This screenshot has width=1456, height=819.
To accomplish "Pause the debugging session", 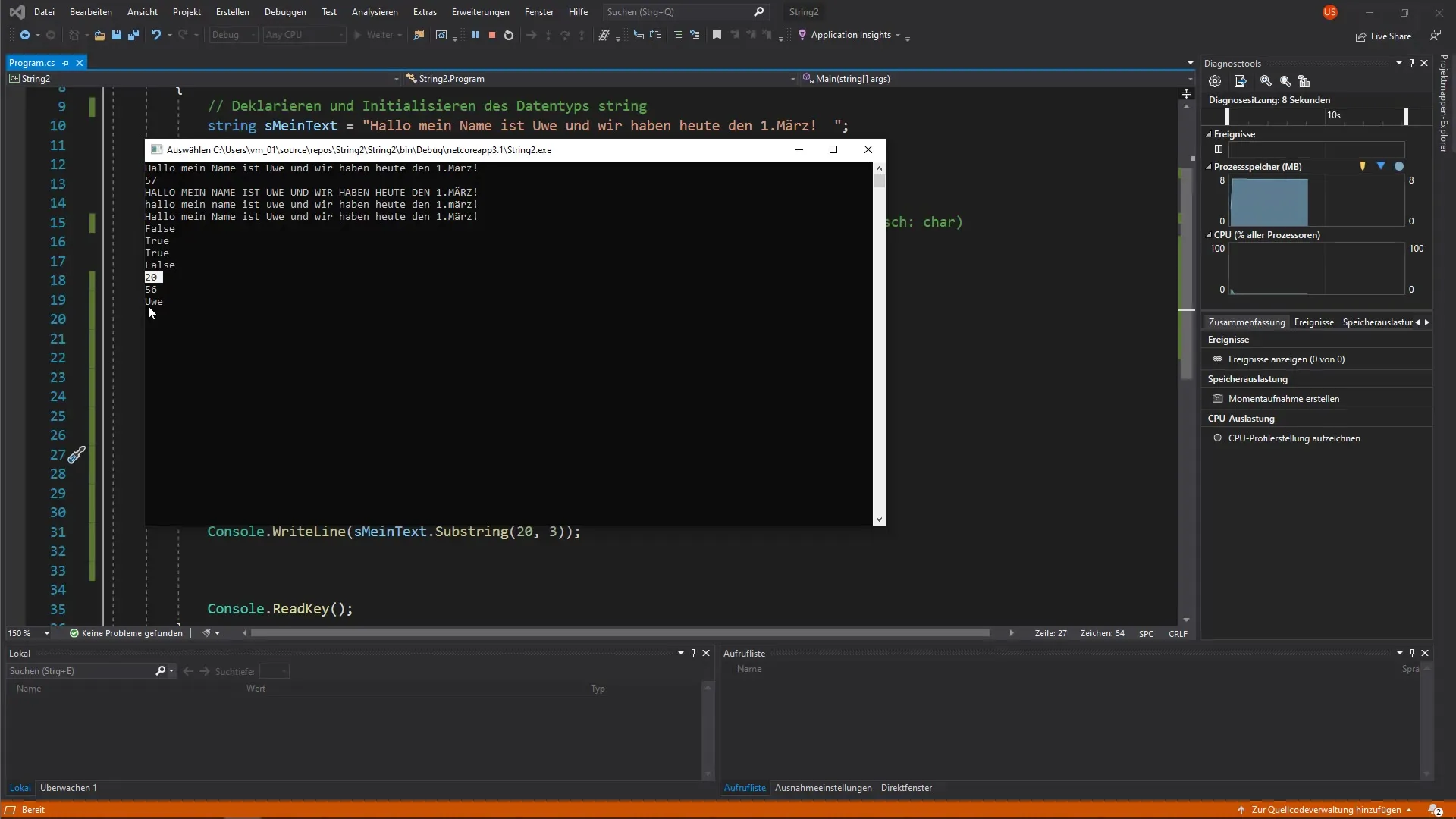I will tap(475, 35).
